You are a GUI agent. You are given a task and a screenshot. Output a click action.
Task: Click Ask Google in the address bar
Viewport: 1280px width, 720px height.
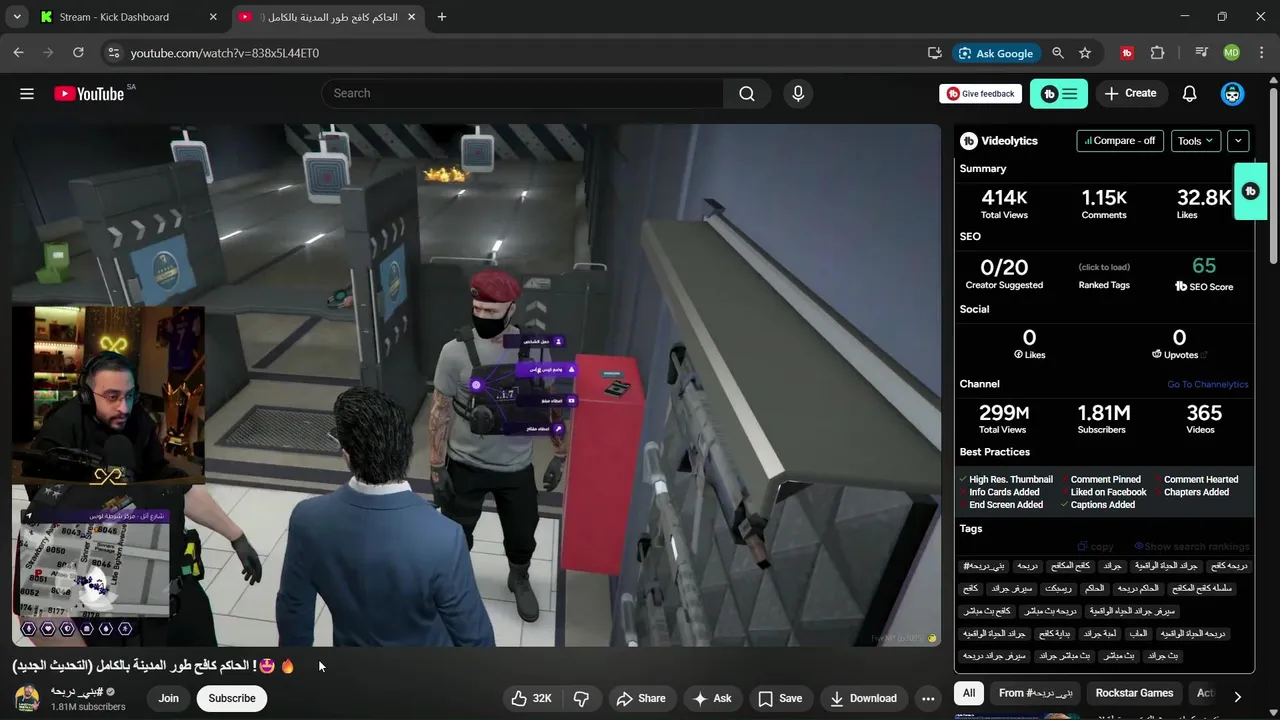pos(995,53)
